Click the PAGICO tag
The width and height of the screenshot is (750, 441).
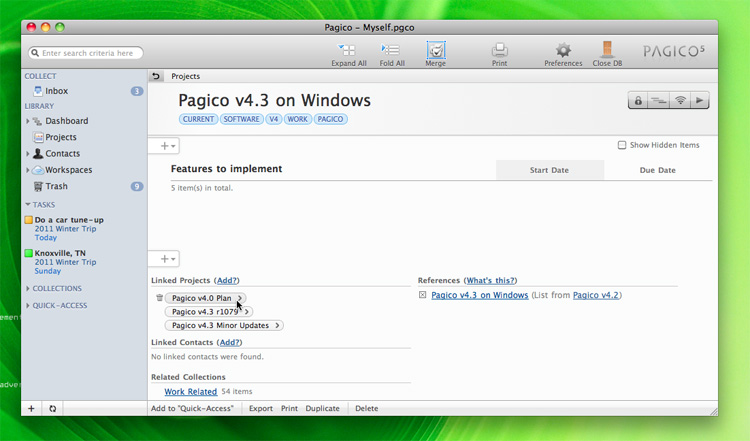pos(330,119)
